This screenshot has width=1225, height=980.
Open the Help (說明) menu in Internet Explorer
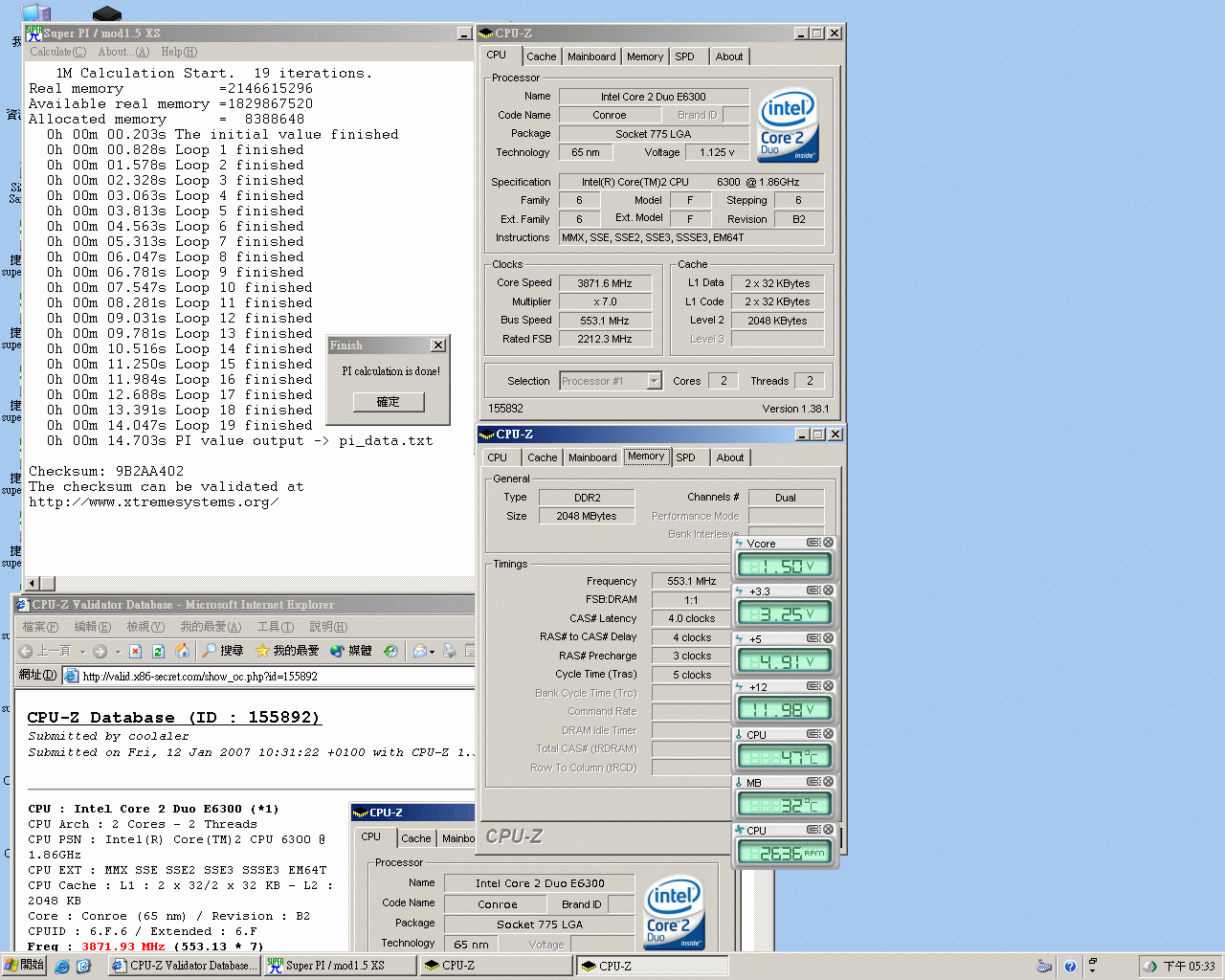(328, 627)
